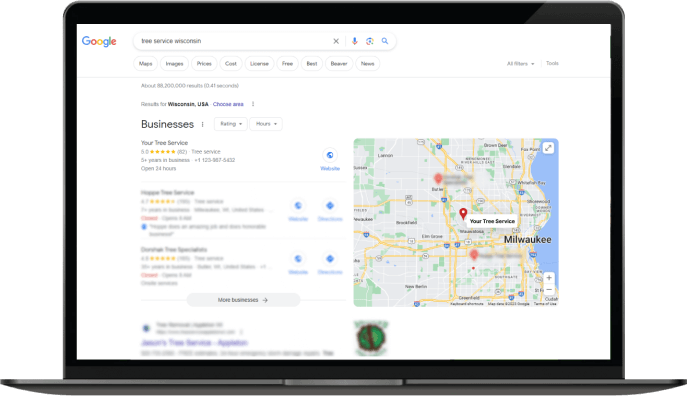Open three-dot menu beside Choose area
The width and height of the screenshot is (687, 399).
pyautogui.click(x=253, y=104)
